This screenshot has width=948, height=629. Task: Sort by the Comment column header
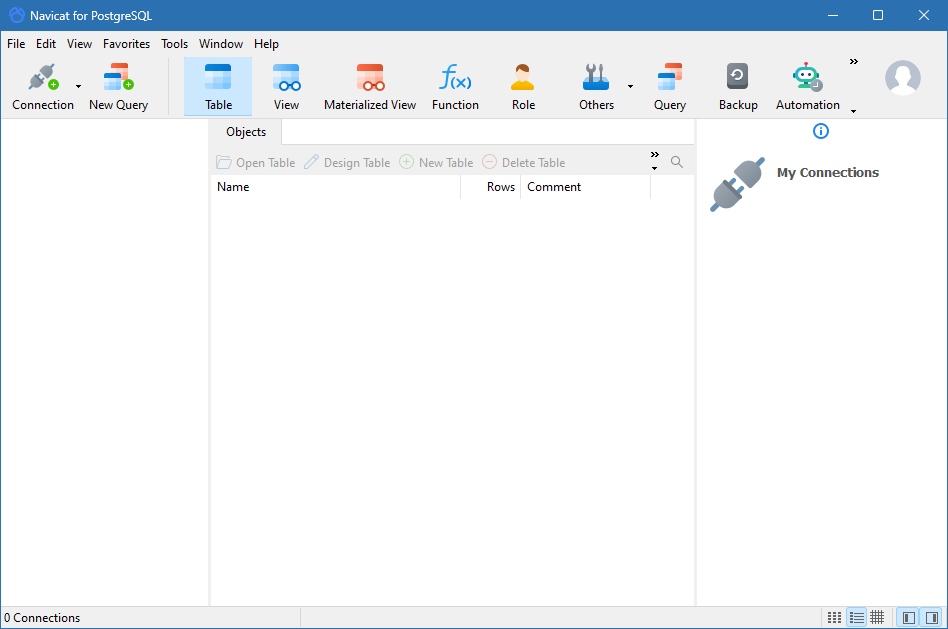click(x=585, y=187)
